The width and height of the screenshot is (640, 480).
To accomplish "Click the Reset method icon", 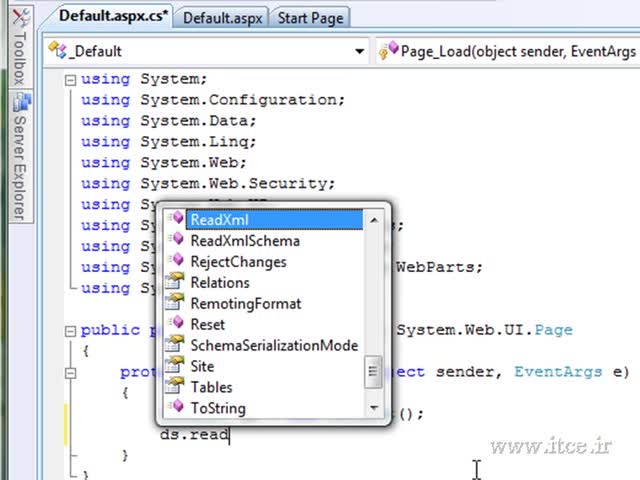I will (176, 323).
